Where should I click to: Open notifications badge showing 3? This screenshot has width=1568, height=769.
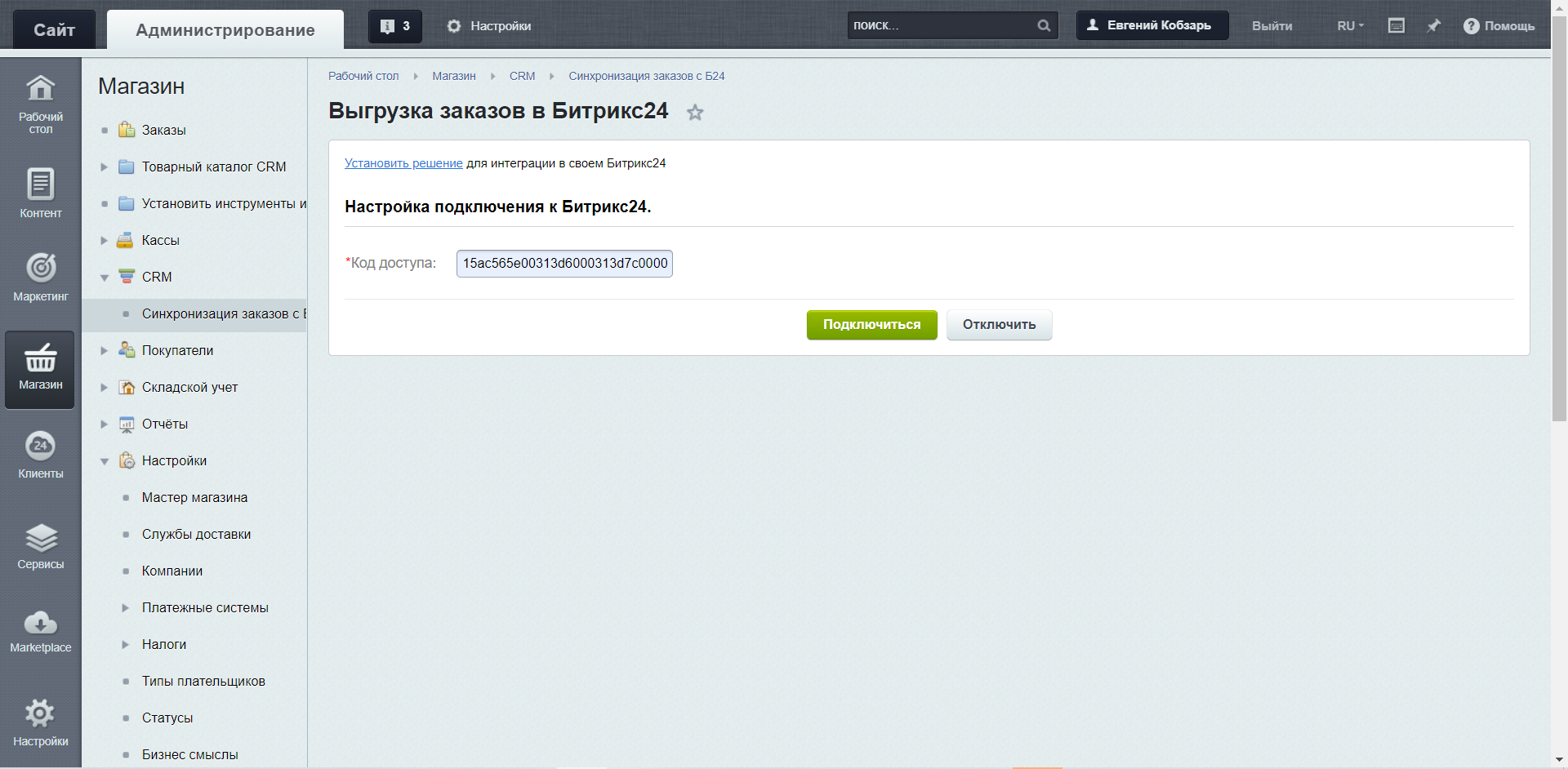pyautogui.click(x=395, y=26)
